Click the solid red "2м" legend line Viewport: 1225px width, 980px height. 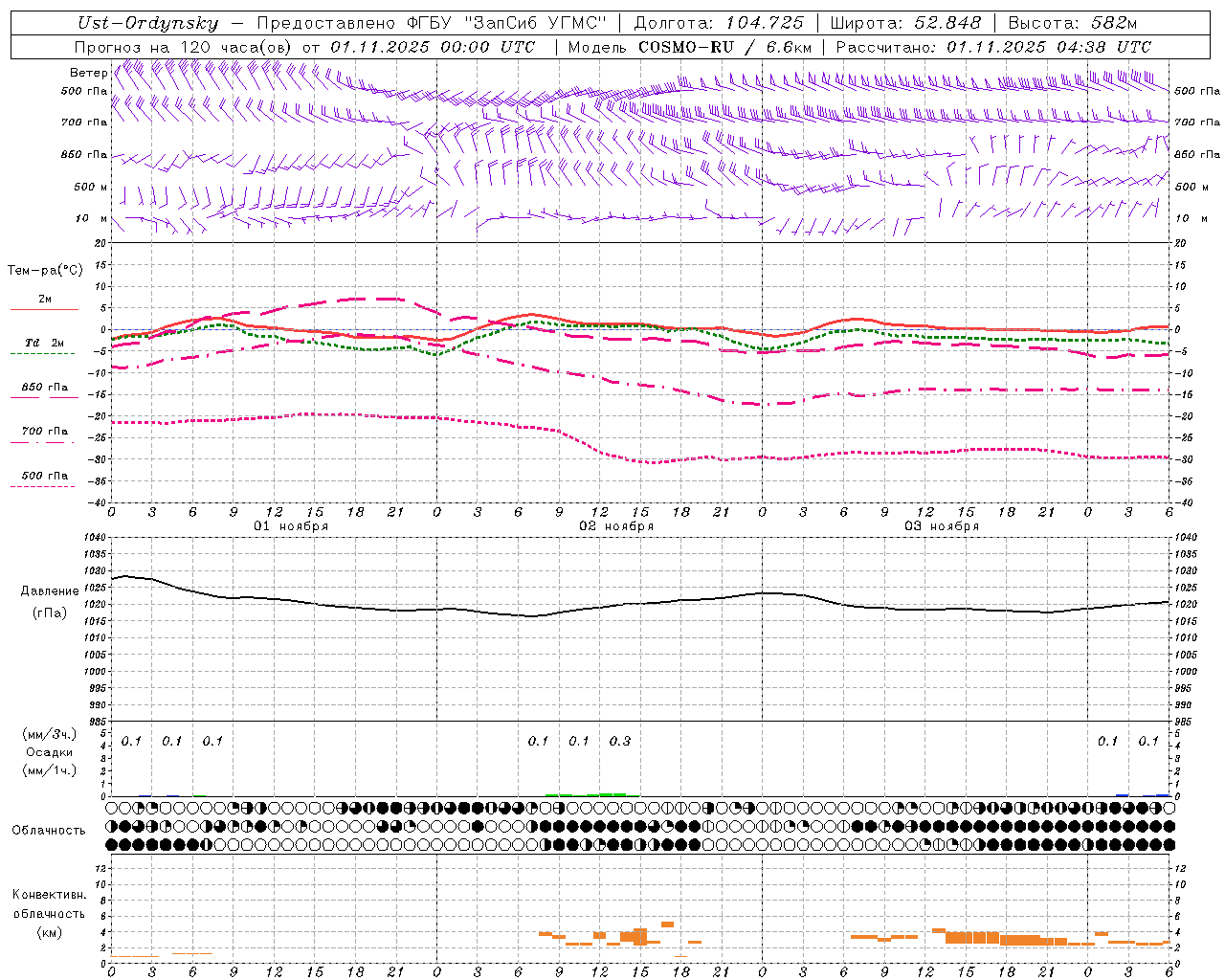pyautogui.click(x=44, y=309)
